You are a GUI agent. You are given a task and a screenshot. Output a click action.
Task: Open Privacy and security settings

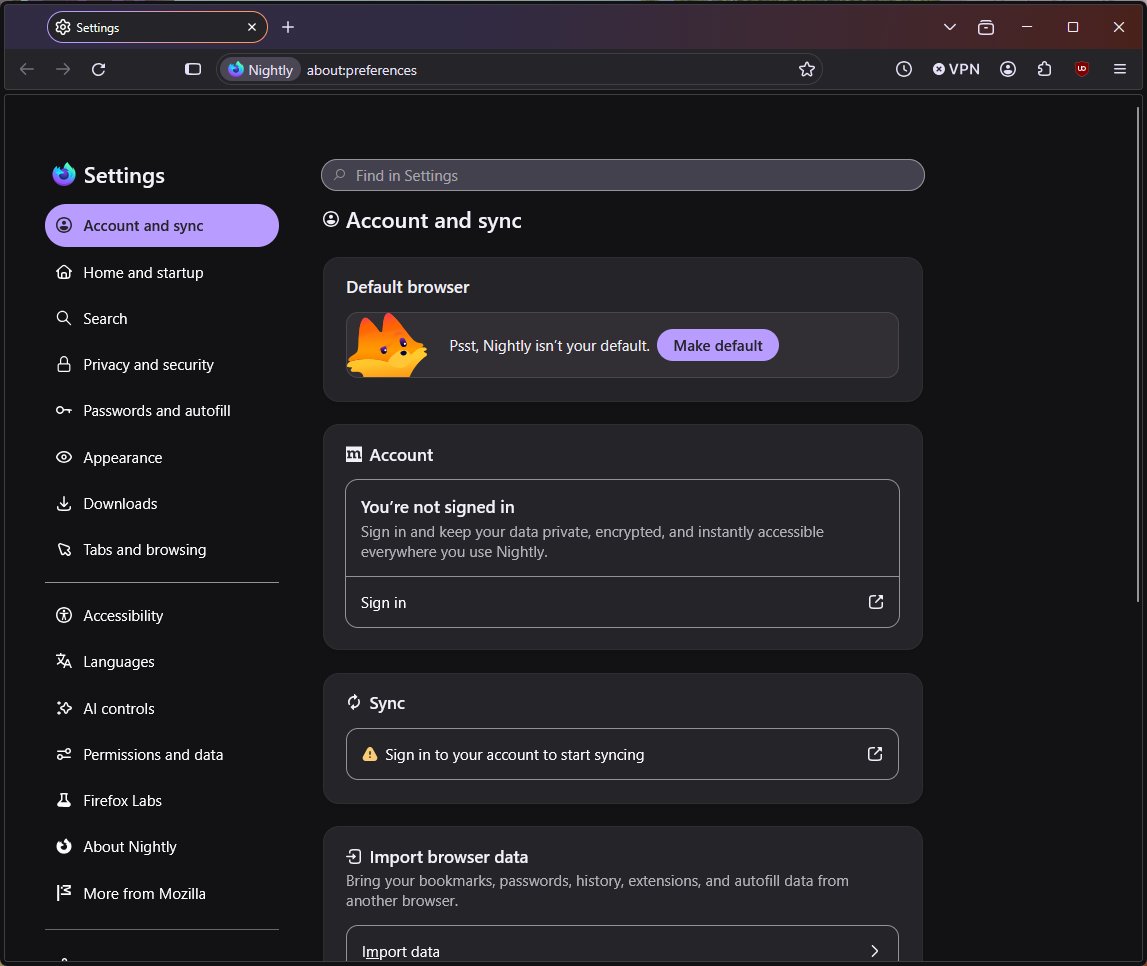[x=162, y=364]
